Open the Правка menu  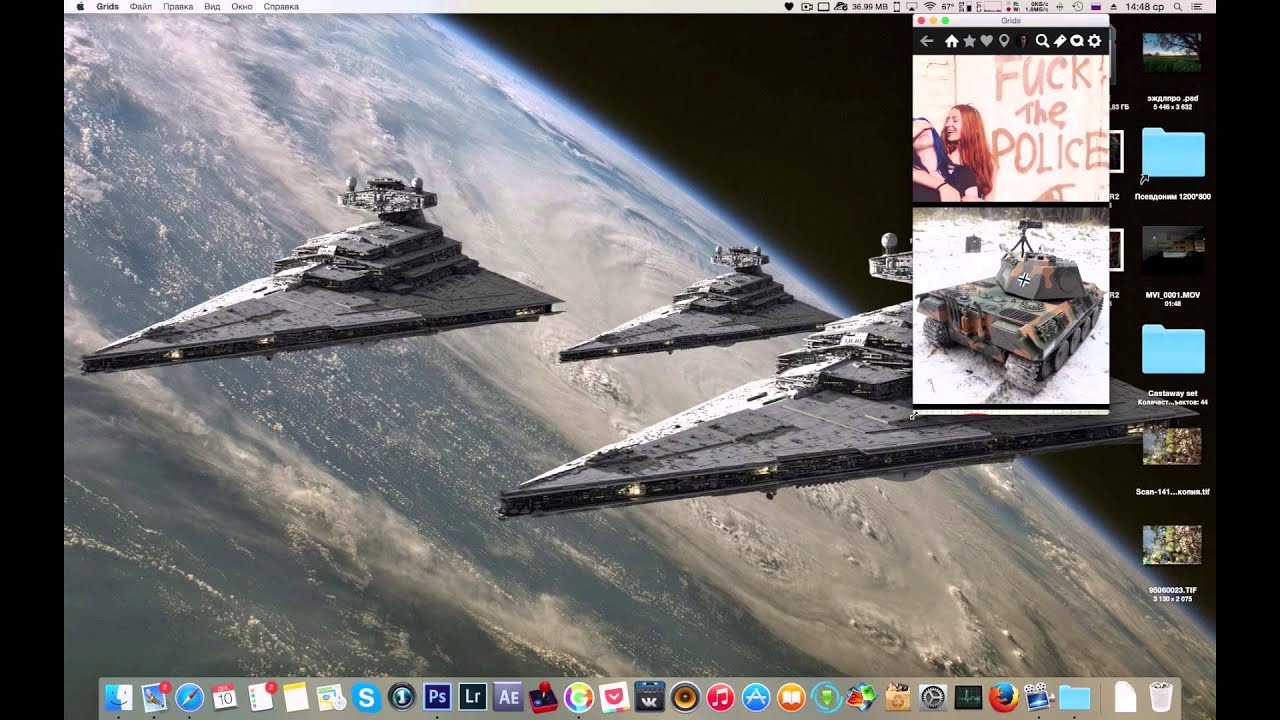[178, 6]
